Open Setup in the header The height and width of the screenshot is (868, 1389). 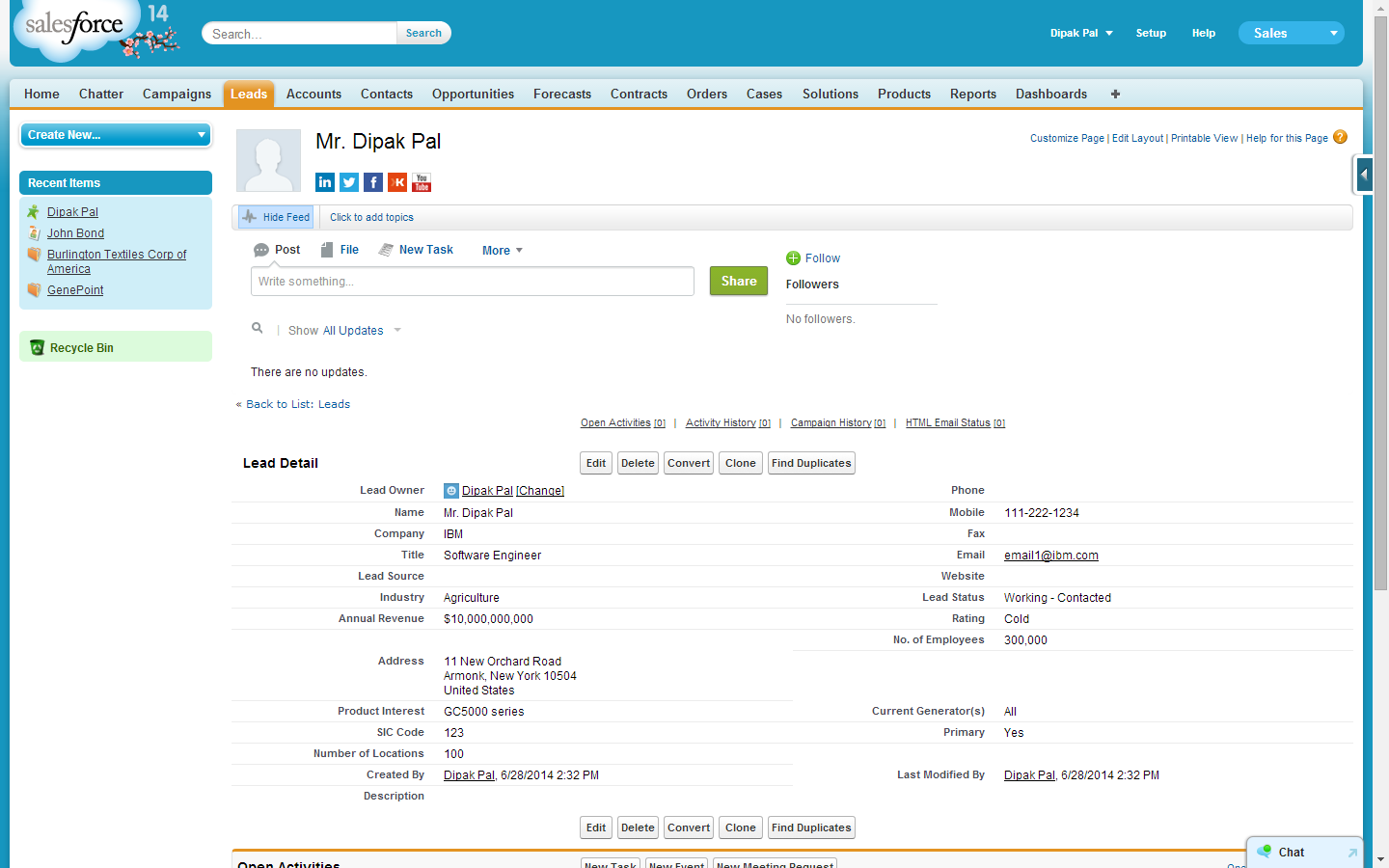point(1151,33)
